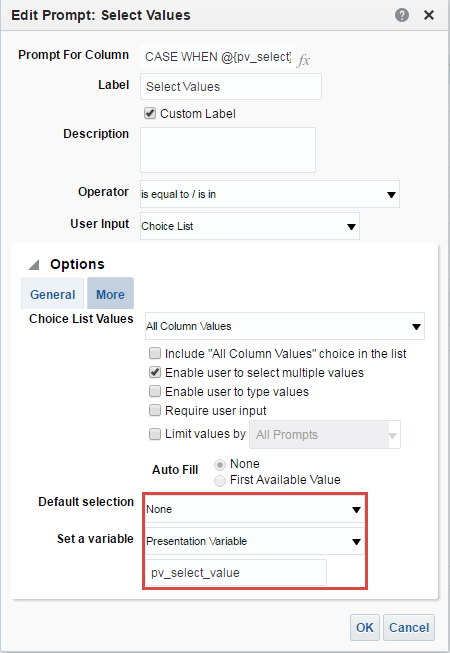Open the Default selection dropdown
The image size is (450, 653).
tap(254, 509)
